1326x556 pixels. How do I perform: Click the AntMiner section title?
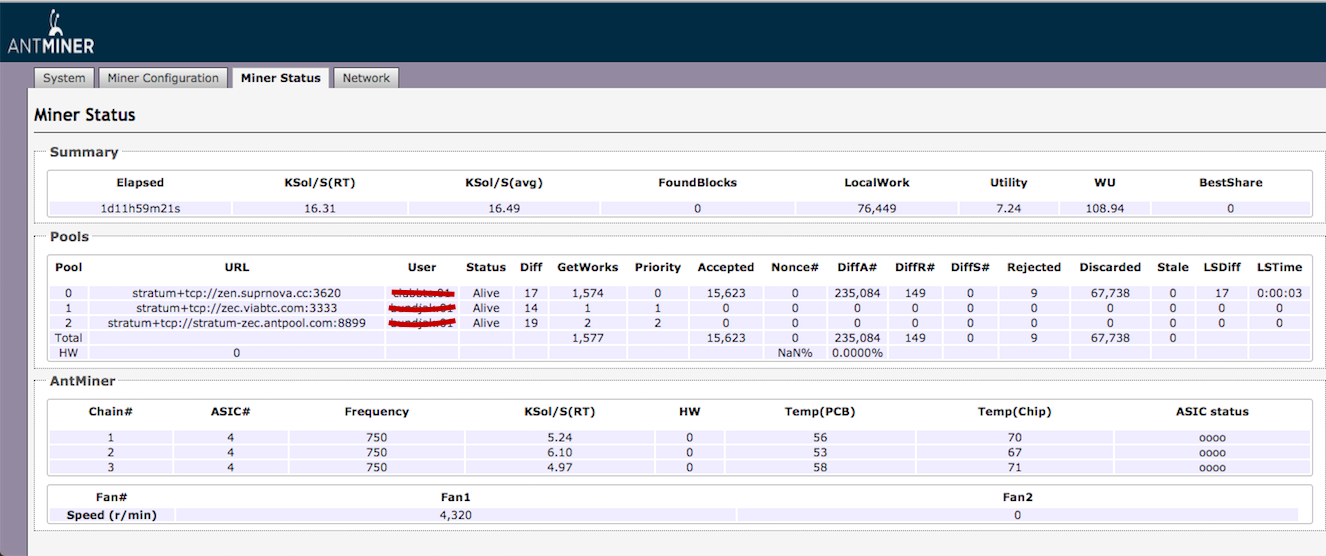click(x=82, y=381)
